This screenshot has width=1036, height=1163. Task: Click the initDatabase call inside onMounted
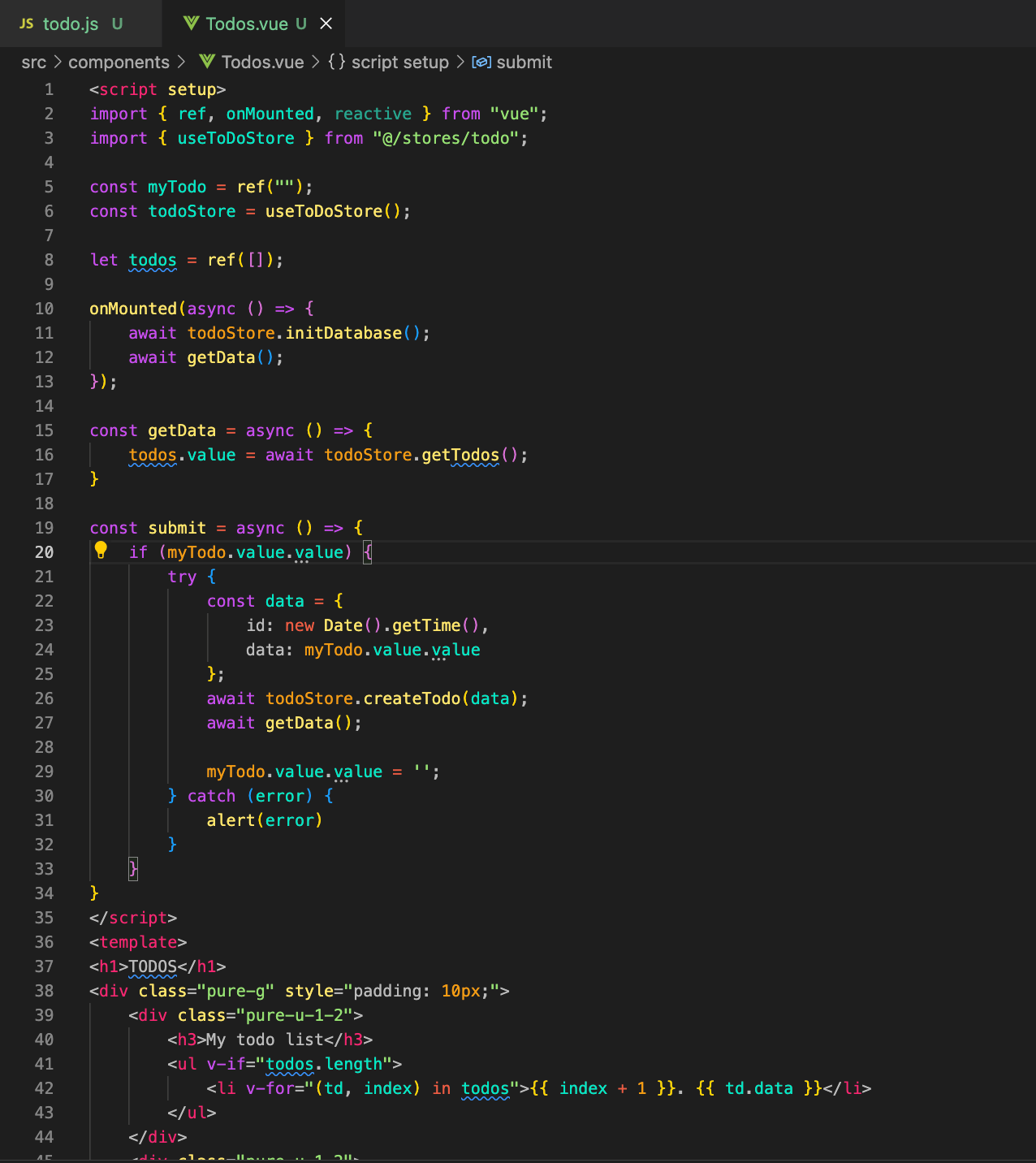tap(343, 333)
